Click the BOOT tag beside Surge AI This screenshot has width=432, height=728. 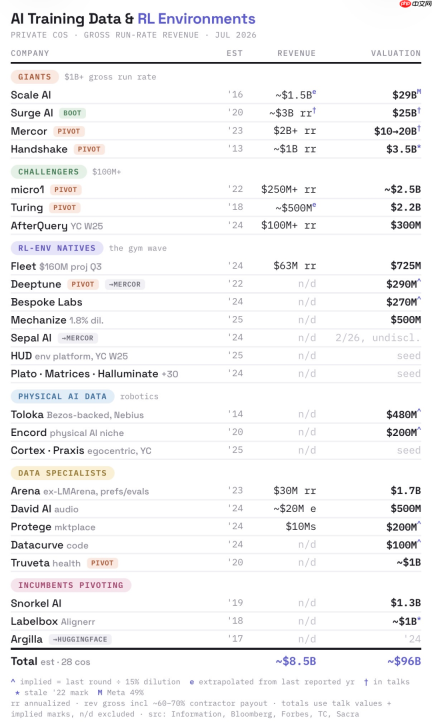click(72, 113)
